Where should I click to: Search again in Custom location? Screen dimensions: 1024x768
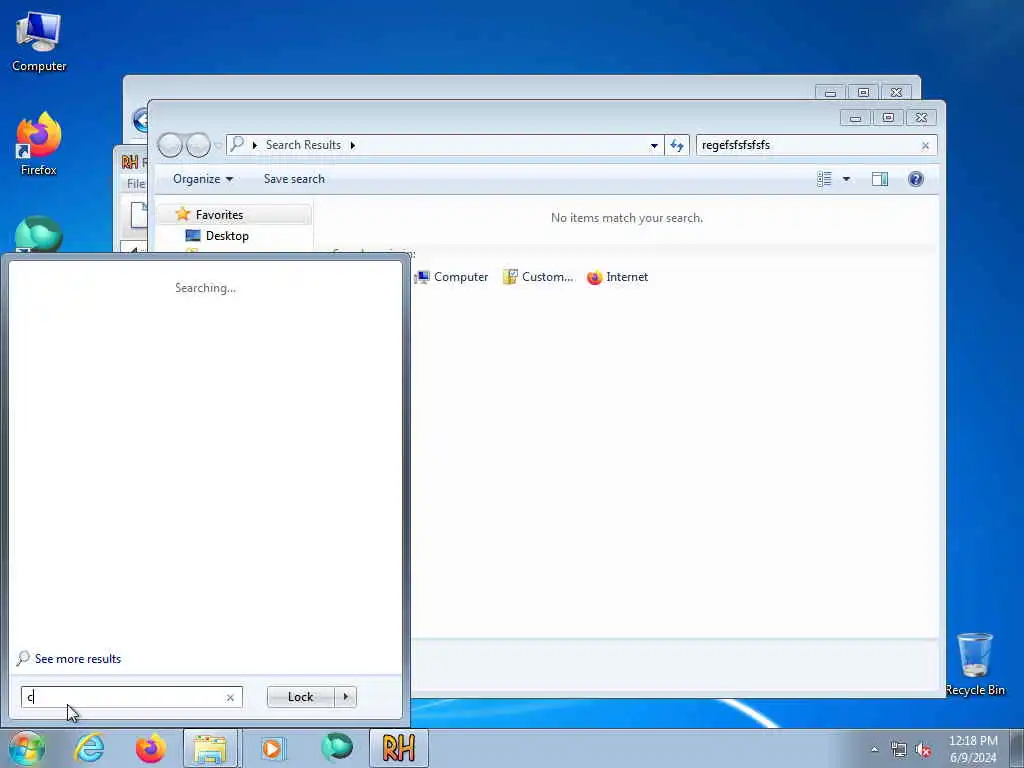[x=537, y=277]
